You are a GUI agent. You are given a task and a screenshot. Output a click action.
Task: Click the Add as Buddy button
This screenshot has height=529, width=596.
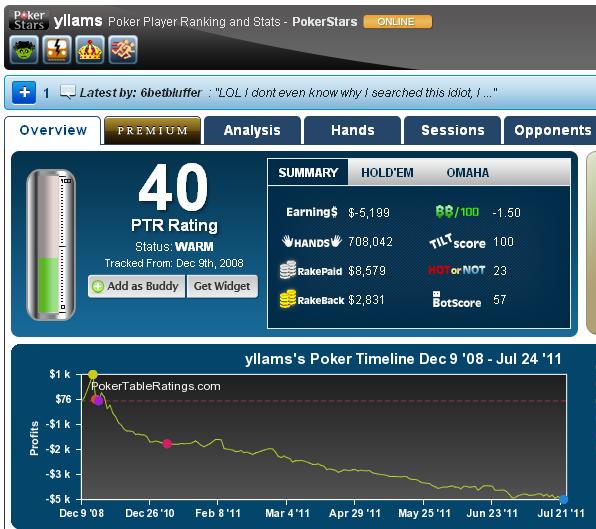pos(136,286)
